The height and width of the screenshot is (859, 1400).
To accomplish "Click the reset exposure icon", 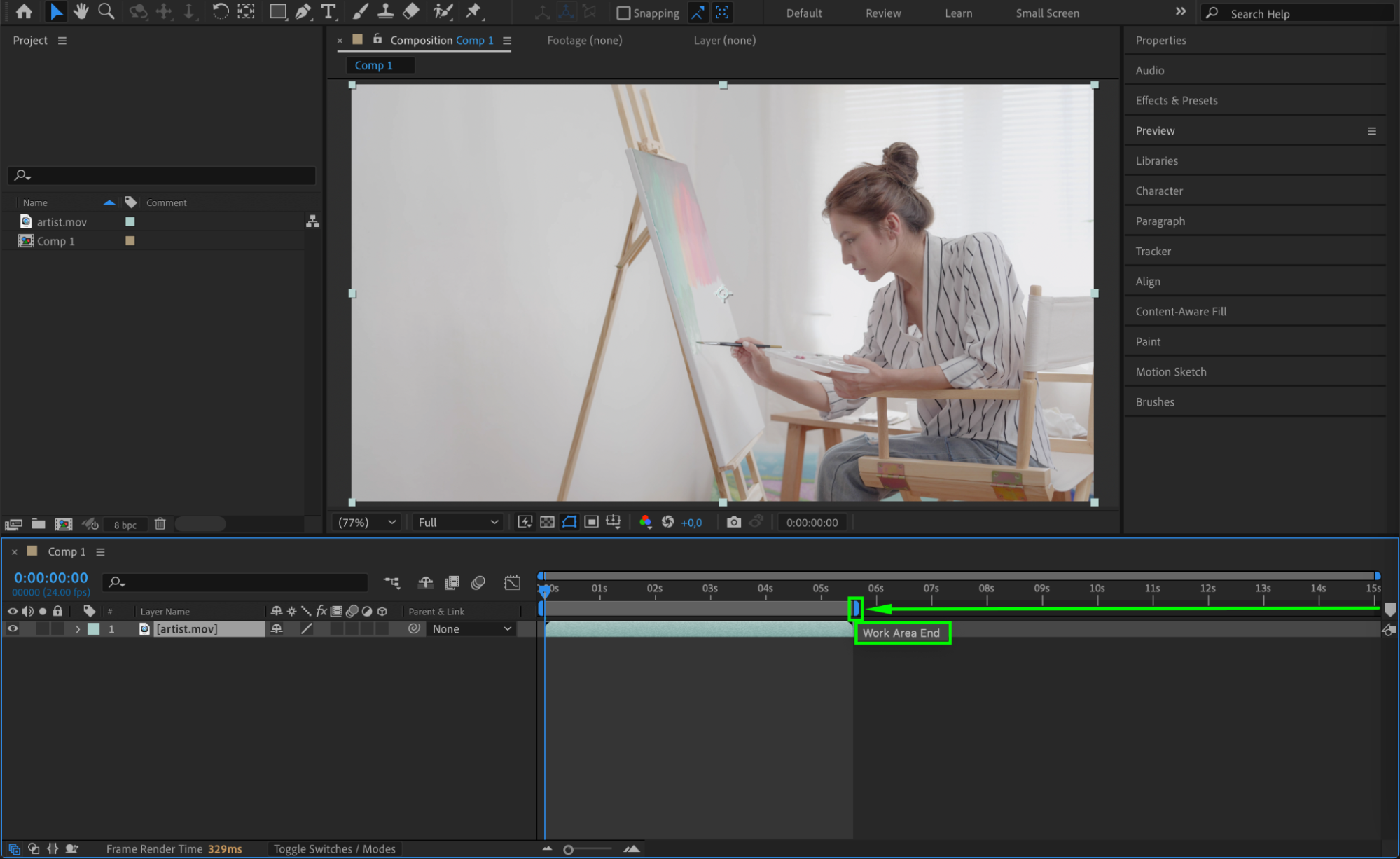I will point(667,522).
